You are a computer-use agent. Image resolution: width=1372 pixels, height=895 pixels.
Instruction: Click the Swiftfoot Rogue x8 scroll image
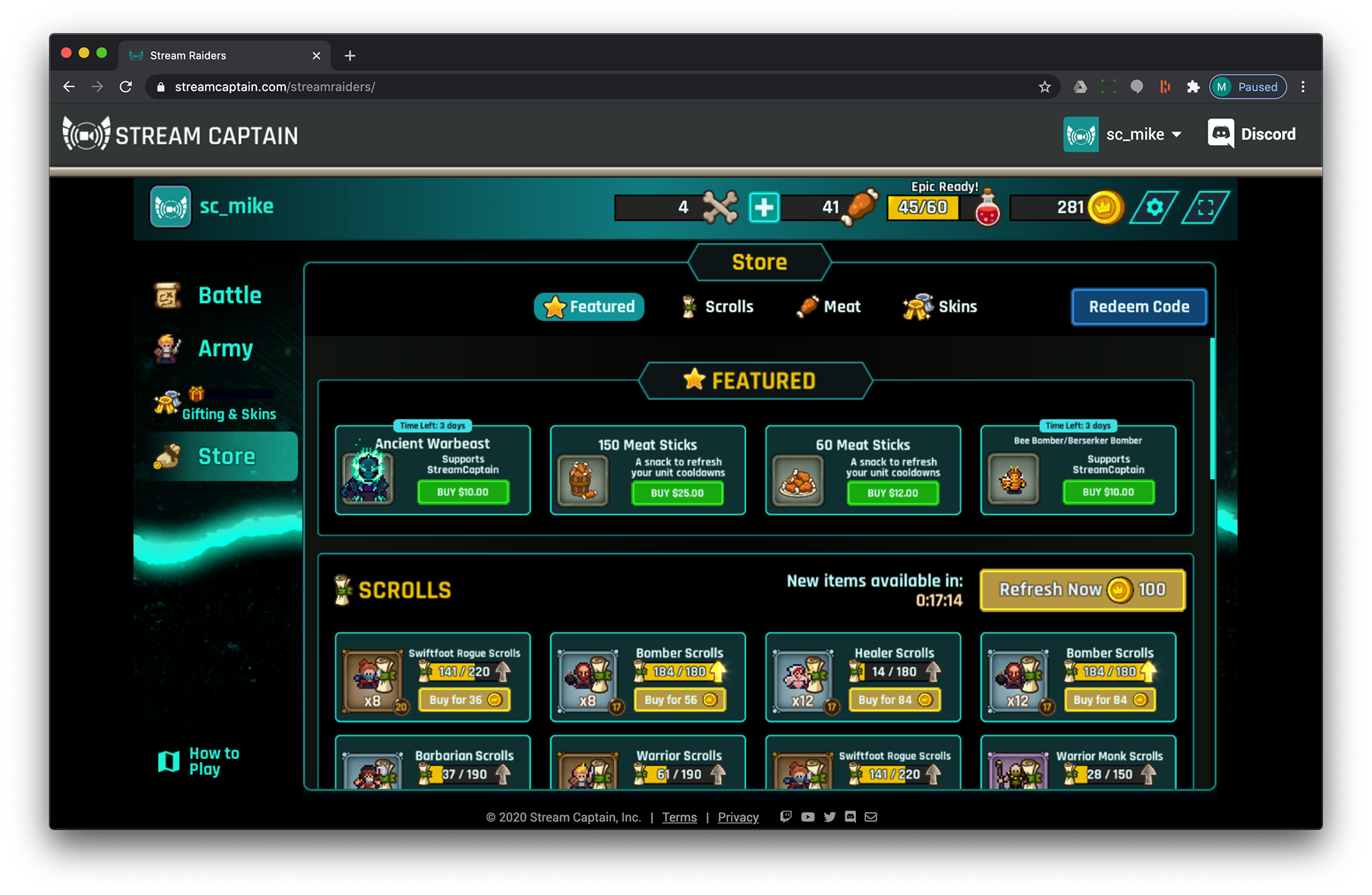tap(372, 680)
